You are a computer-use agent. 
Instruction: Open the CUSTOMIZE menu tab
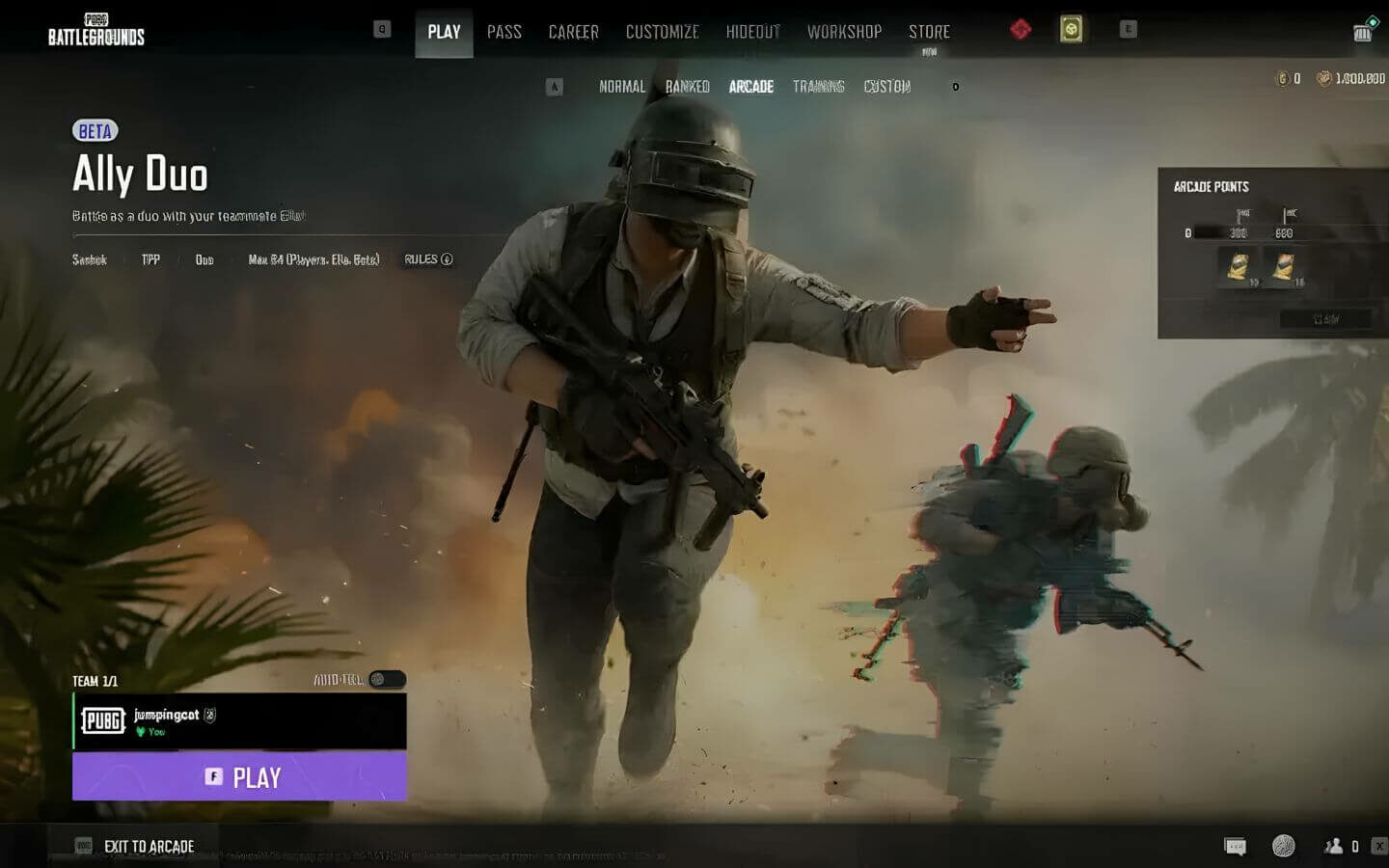click(663, 32)
